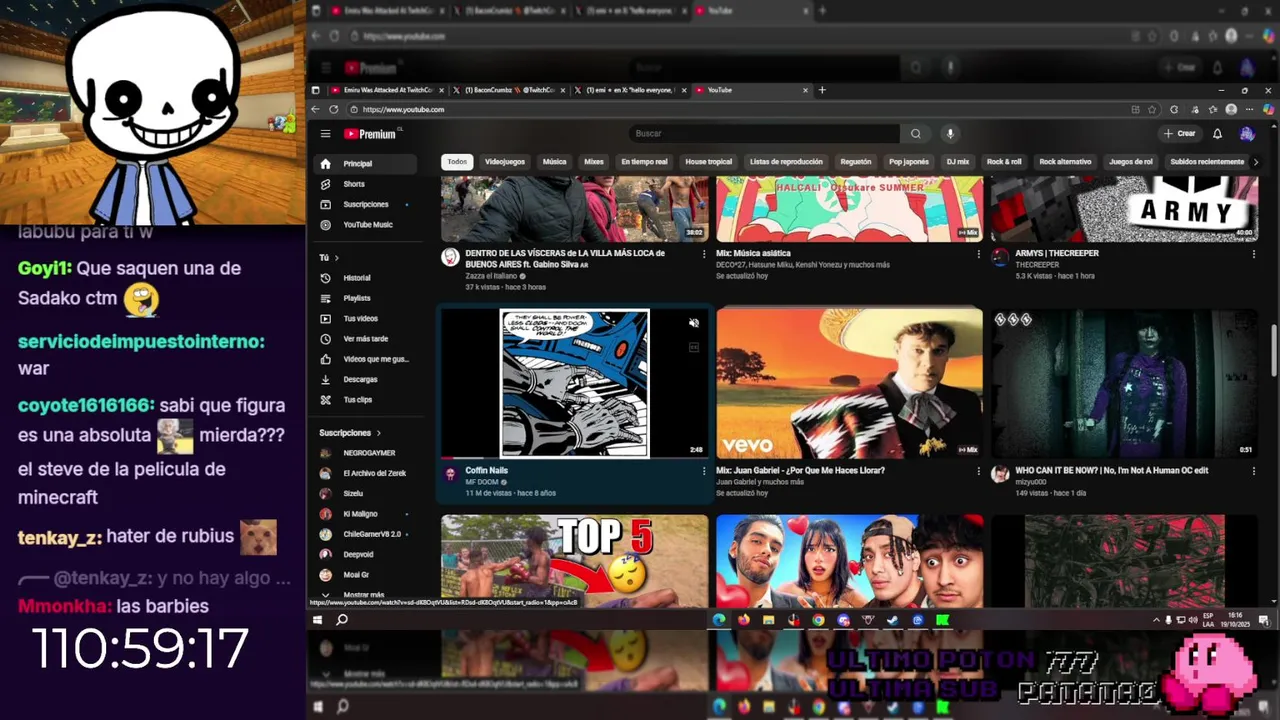The height and width of the screenshot is (720, 1280).
Task: Open the YouTube hamburger guide menu
Action: click(325, 134)
